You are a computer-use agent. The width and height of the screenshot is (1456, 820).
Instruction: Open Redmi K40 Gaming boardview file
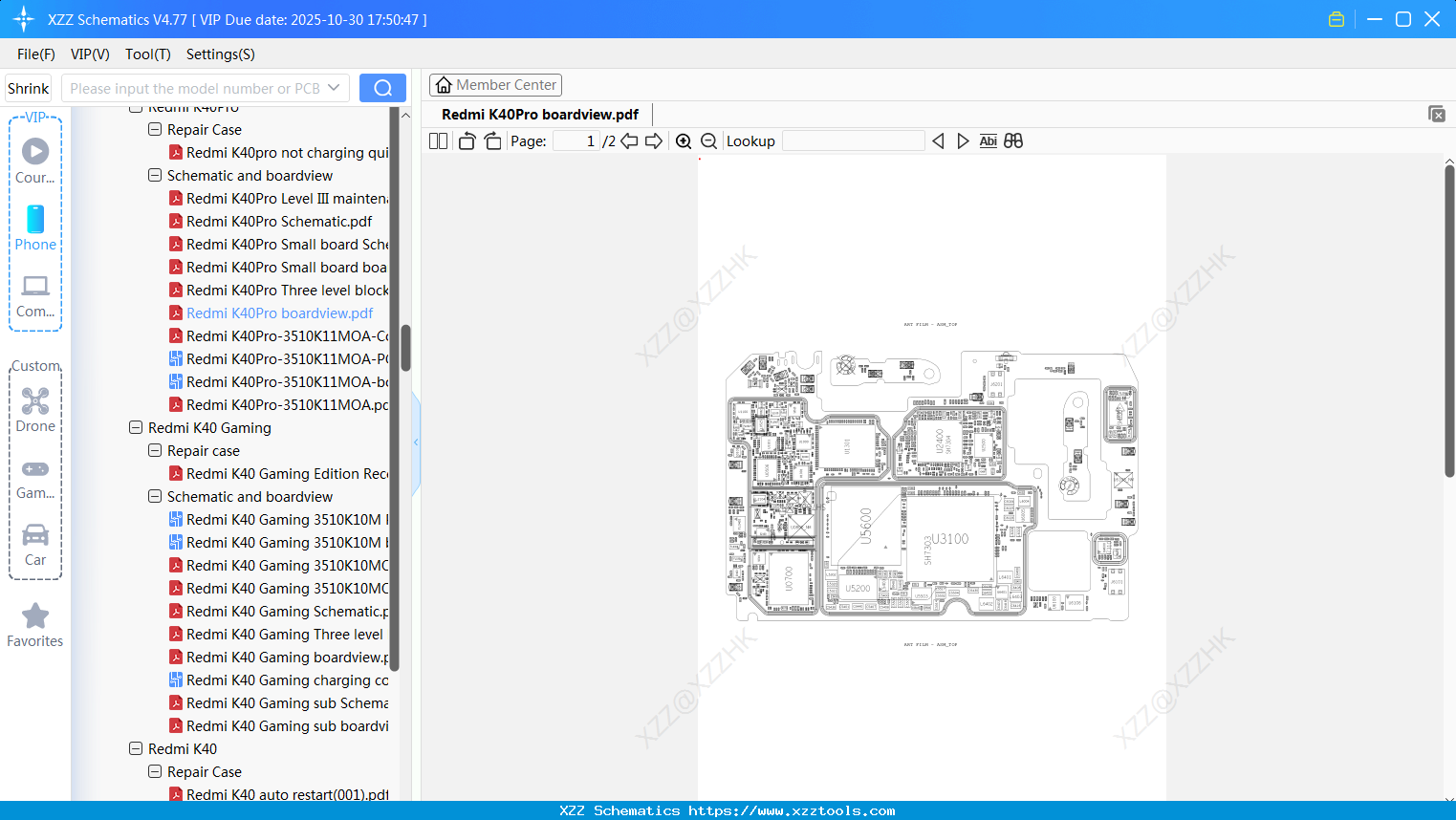pos(279,658)
